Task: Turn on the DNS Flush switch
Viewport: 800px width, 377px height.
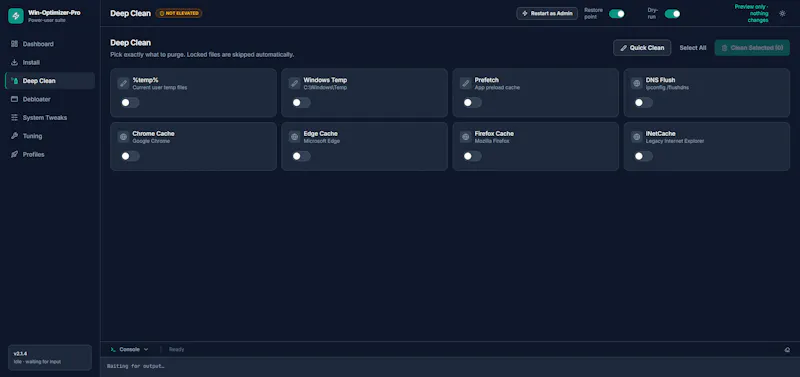Action: (643, 103)
